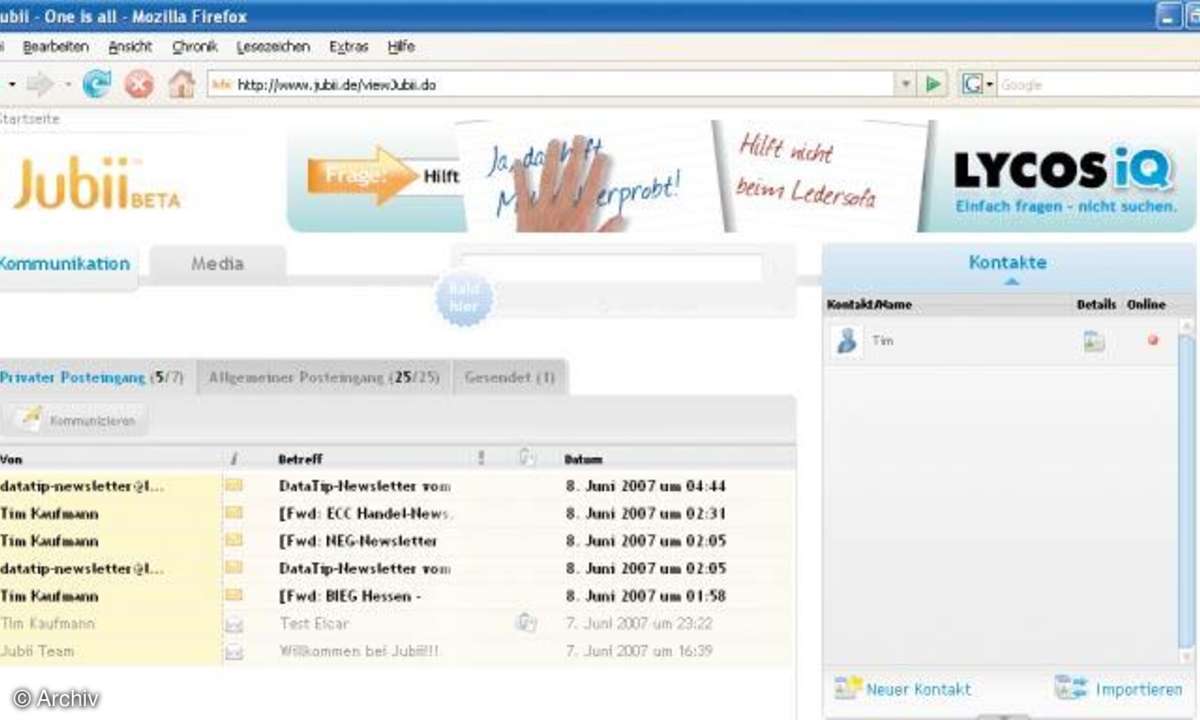Click the Kontakt/Name column header

click(869, 304)
